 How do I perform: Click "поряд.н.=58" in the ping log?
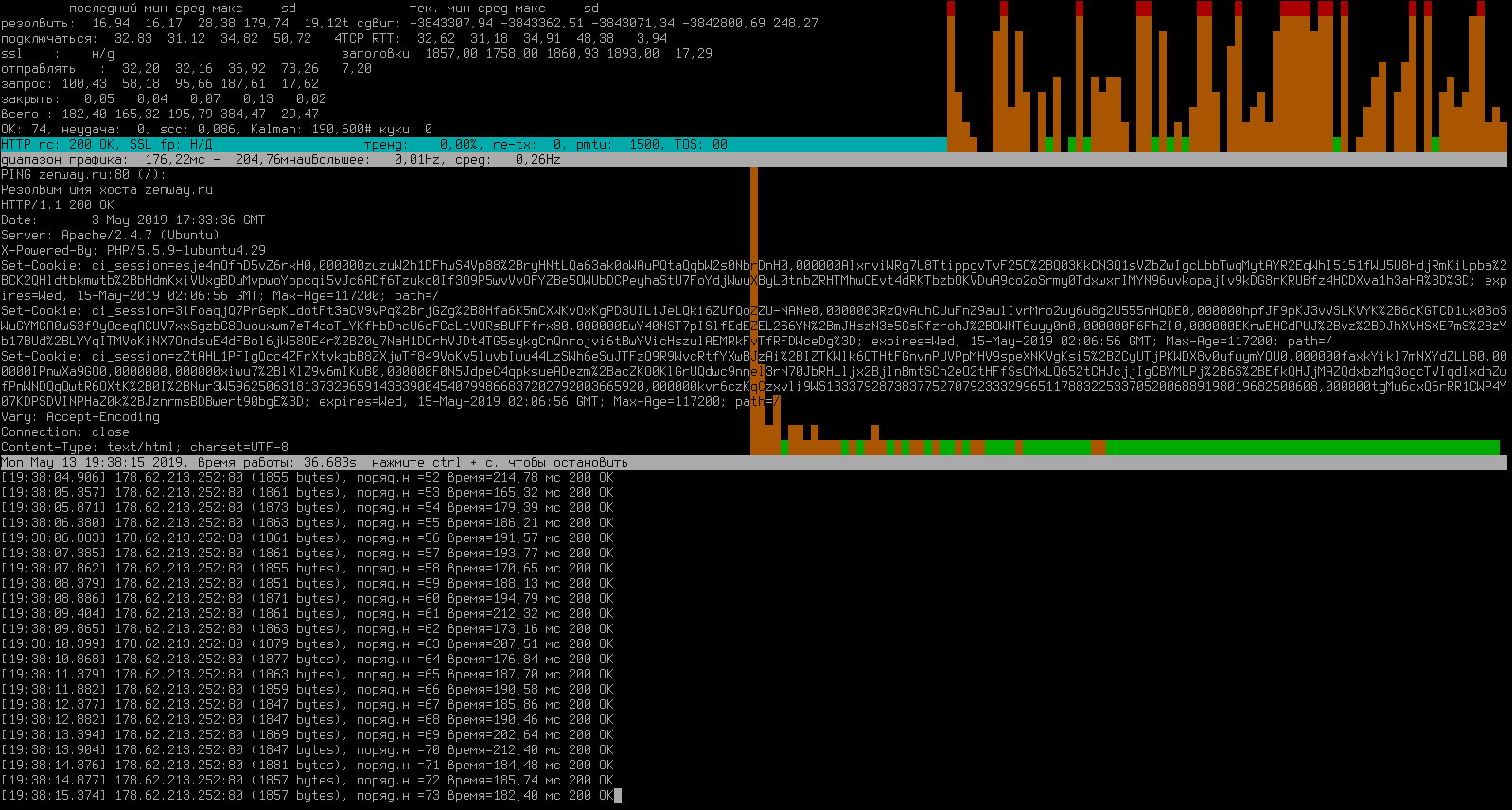tap(398, 568)
